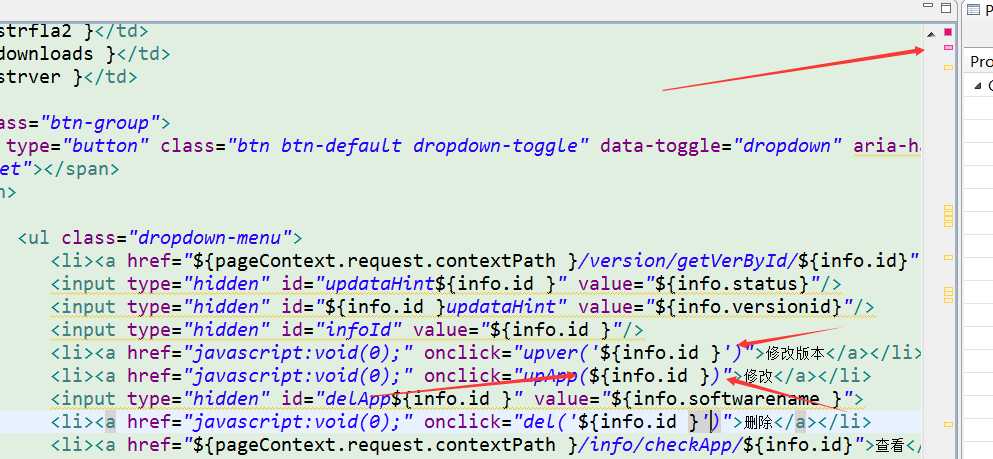Jump to the yellow warning marker beside the del onclick line
This screenshot has width=993, height=459.
point(948,424)
